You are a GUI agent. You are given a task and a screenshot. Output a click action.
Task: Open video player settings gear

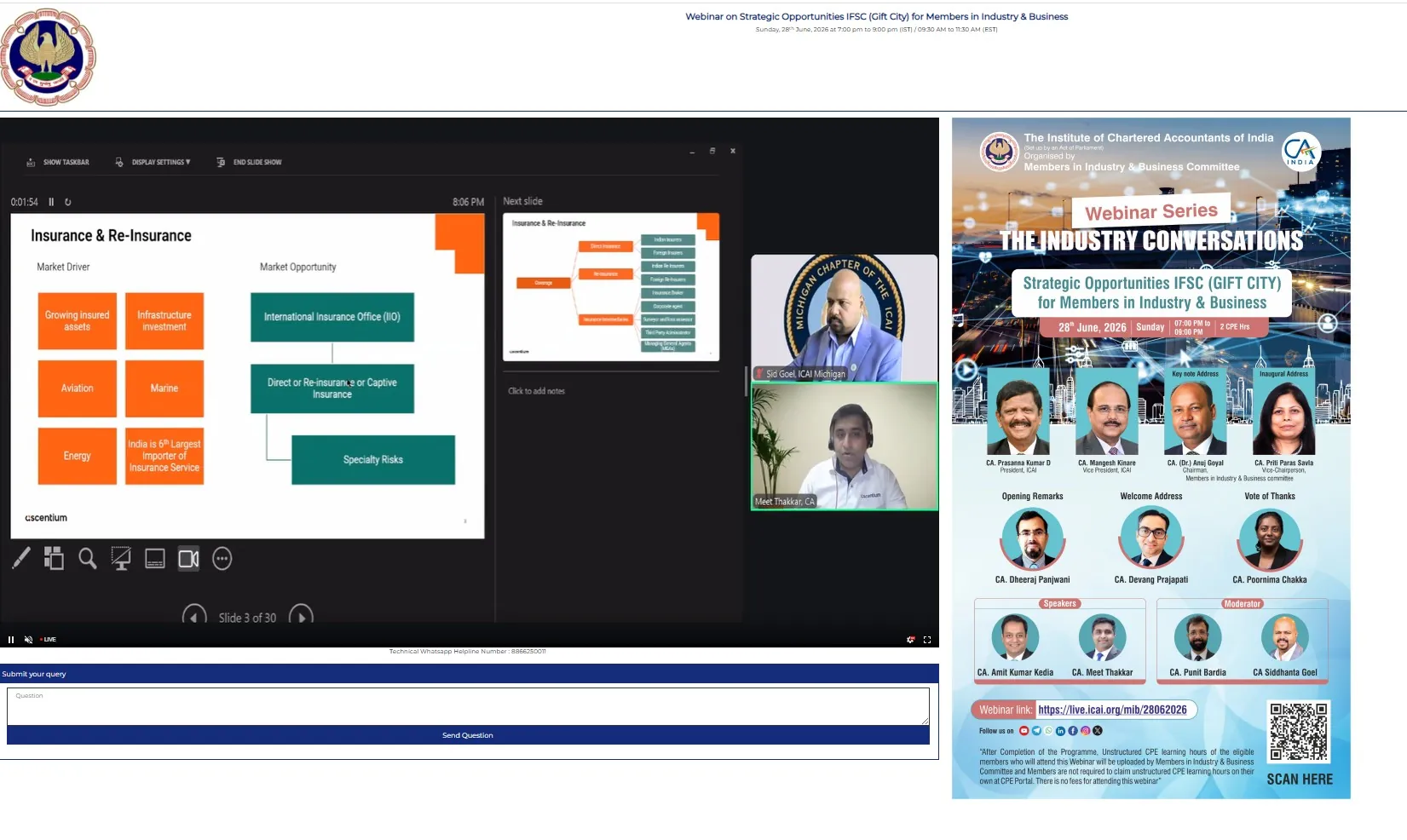[910, 639]
